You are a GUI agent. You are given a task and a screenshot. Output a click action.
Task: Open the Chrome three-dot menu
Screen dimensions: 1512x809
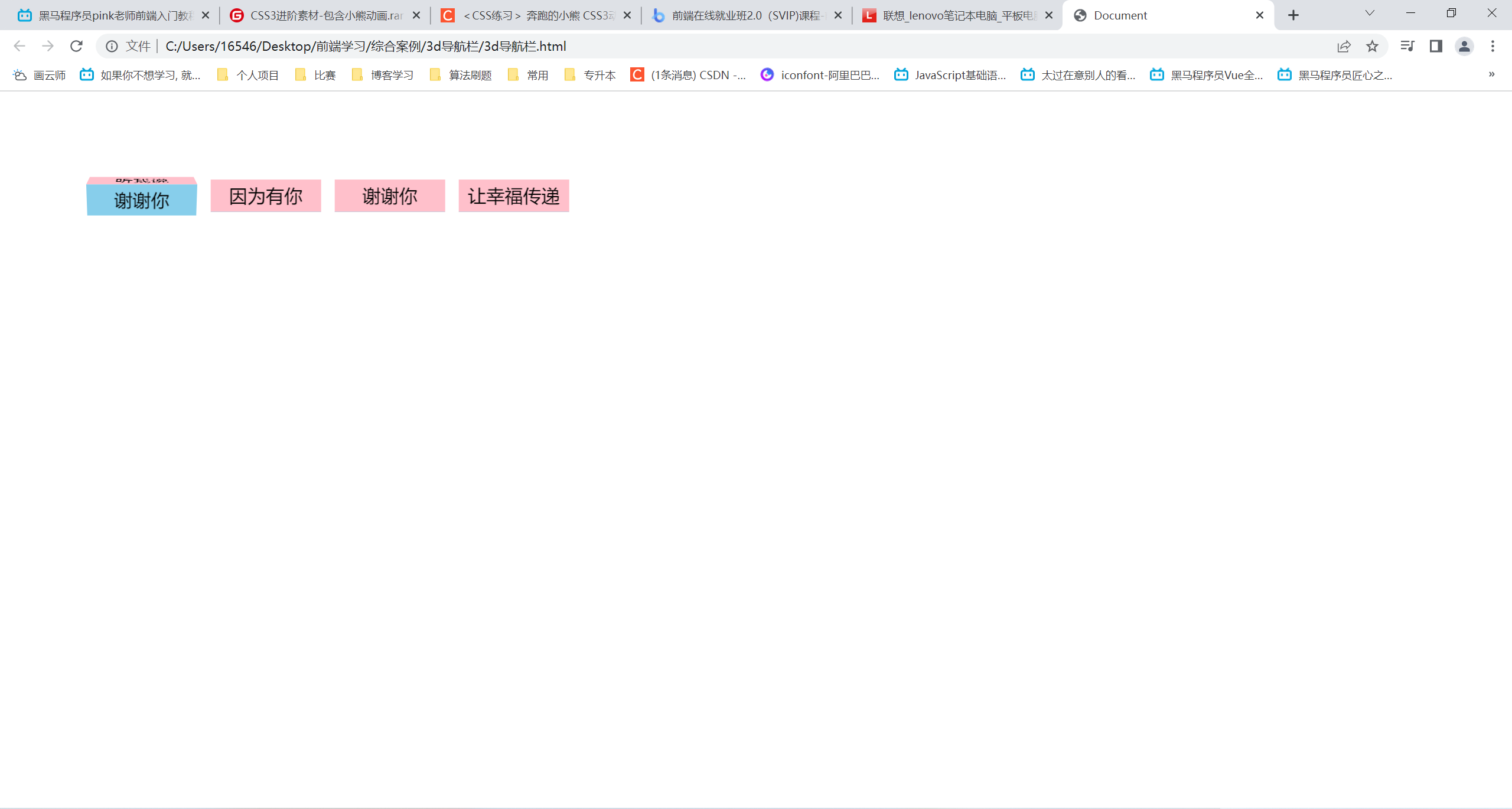click(x=1493, y=46)
